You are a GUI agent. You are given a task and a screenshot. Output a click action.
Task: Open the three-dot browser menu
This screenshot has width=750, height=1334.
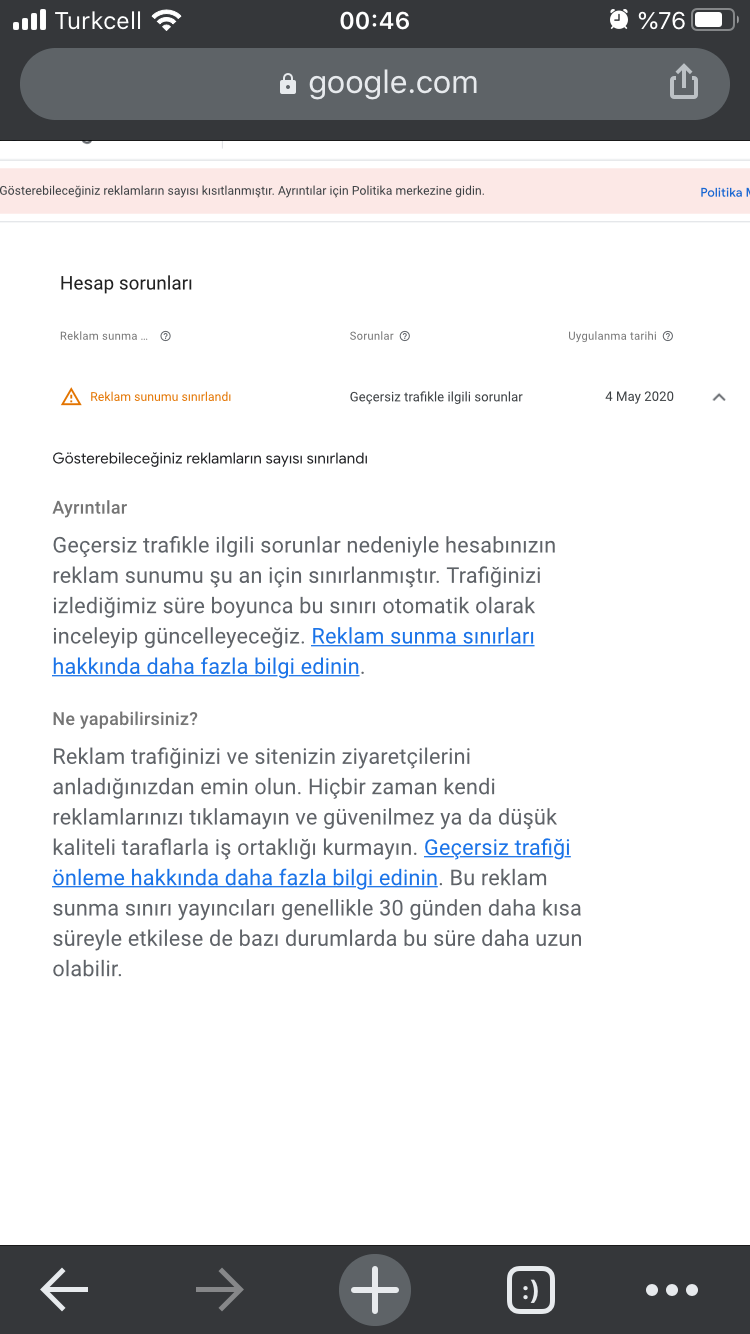point(672,1290)
